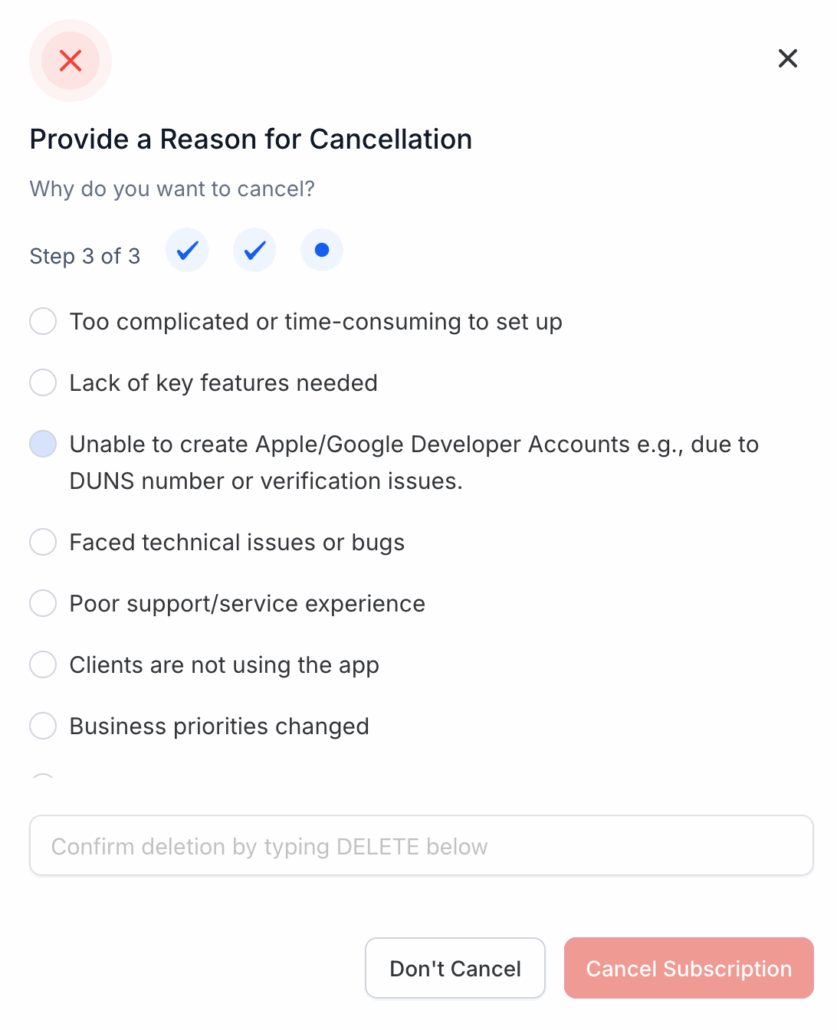Screen dimensions: 837x1030
Task: Choose the Apple/Google Developer Accounts radio option
Action: point(43,444)
